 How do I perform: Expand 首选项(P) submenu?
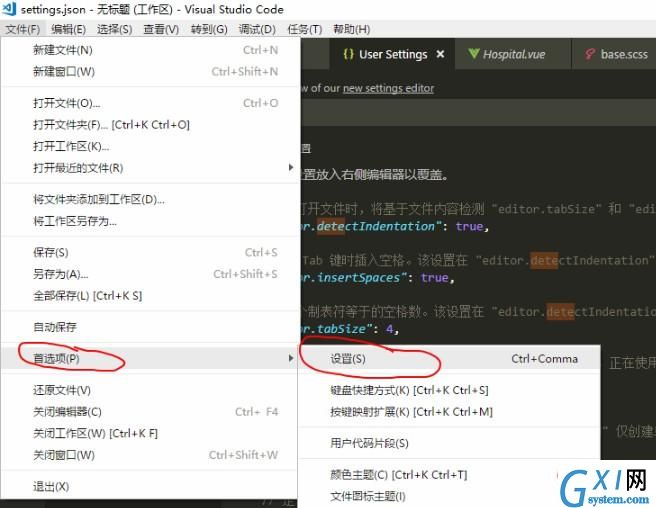pos(150,359)
